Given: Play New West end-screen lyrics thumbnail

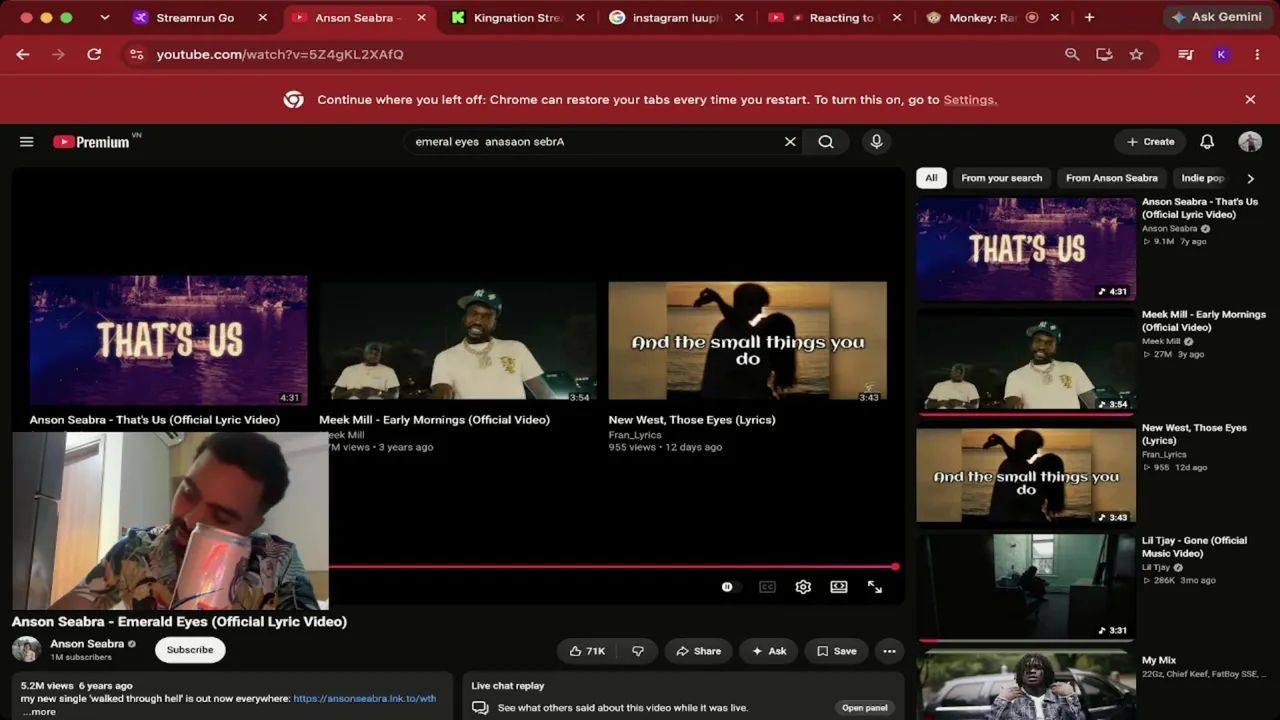Looking at the screenshot, I should (748, 340).
